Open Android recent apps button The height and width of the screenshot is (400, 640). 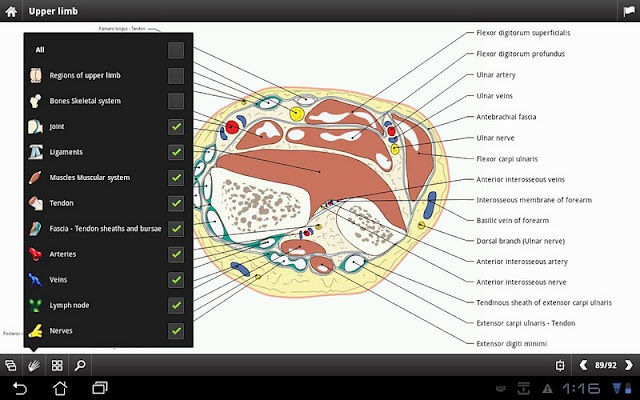pyautogui.click(x=100, y=388)
